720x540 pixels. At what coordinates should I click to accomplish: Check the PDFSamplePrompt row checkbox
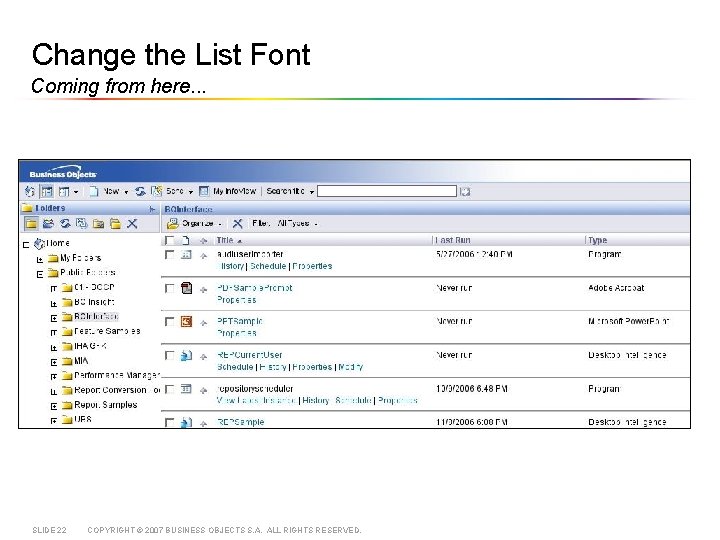point(169,288)
